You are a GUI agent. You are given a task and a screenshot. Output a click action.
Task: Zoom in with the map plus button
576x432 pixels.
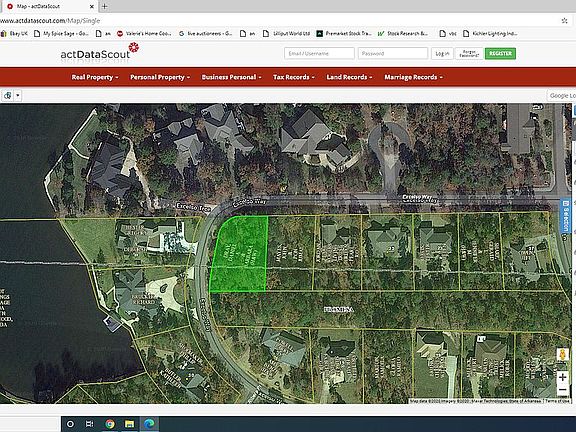tap(562, 377)
